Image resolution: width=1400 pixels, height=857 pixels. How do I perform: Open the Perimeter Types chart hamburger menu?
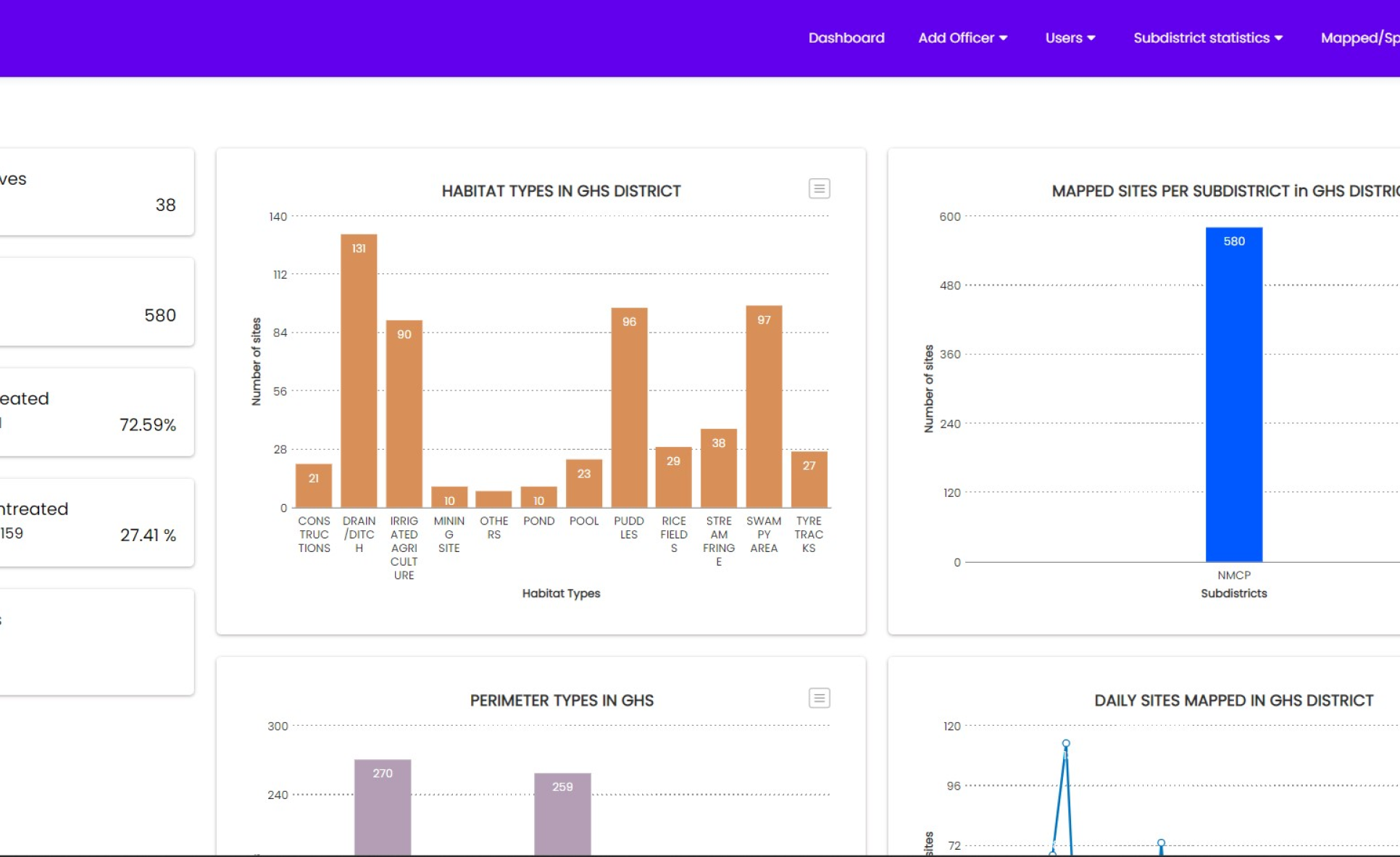819,698
